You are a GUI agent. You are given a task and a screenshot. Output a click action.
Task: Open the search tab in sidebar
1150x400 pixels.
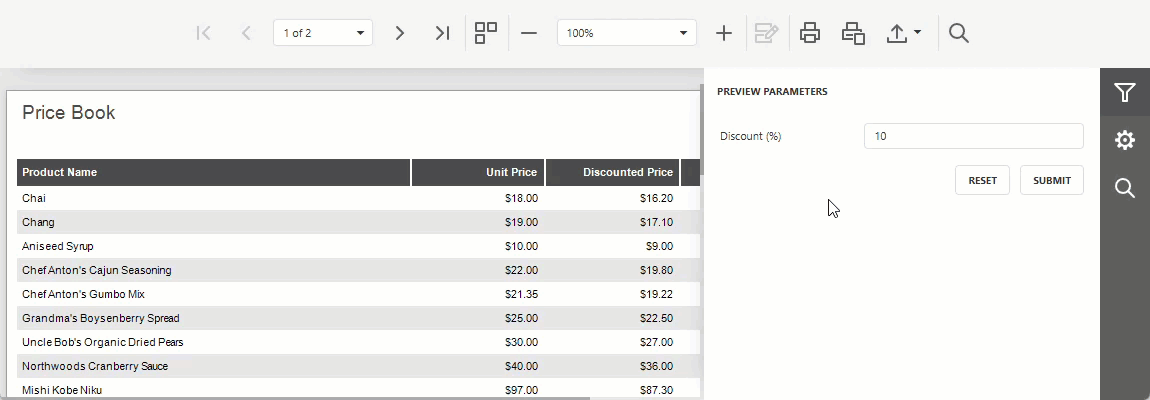pos(1125,188)
